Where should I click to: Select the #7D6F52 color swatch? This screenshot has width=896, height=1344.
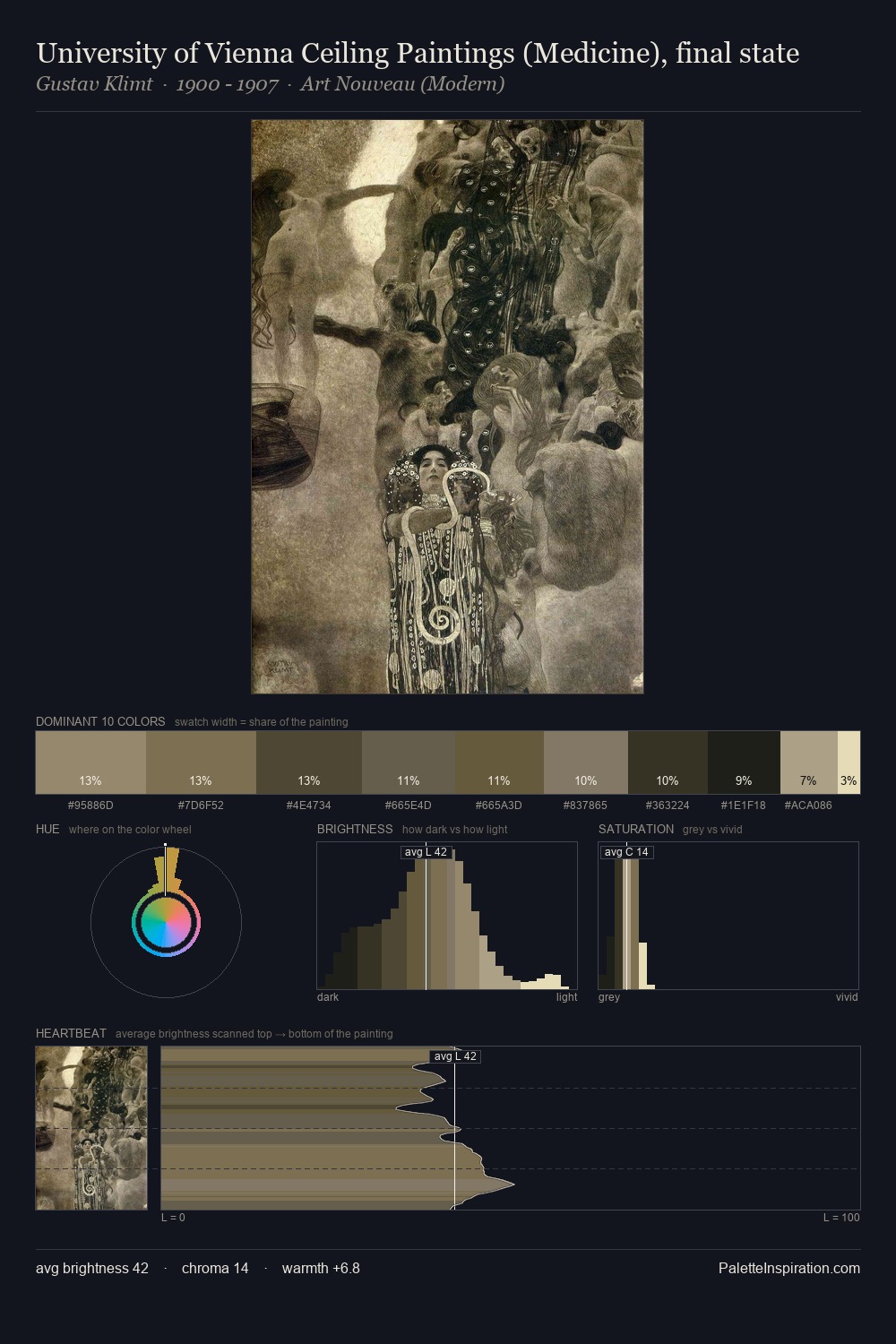[201, 762]
